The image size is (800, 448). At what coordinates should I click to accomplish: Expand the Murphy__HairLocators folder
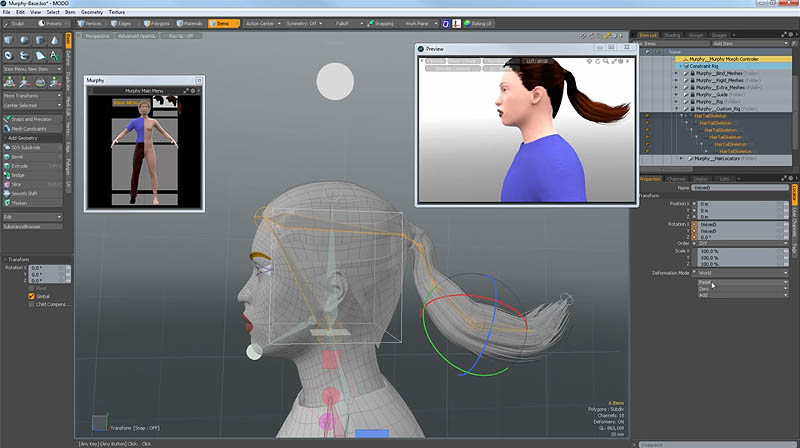[x=681, y=158]
